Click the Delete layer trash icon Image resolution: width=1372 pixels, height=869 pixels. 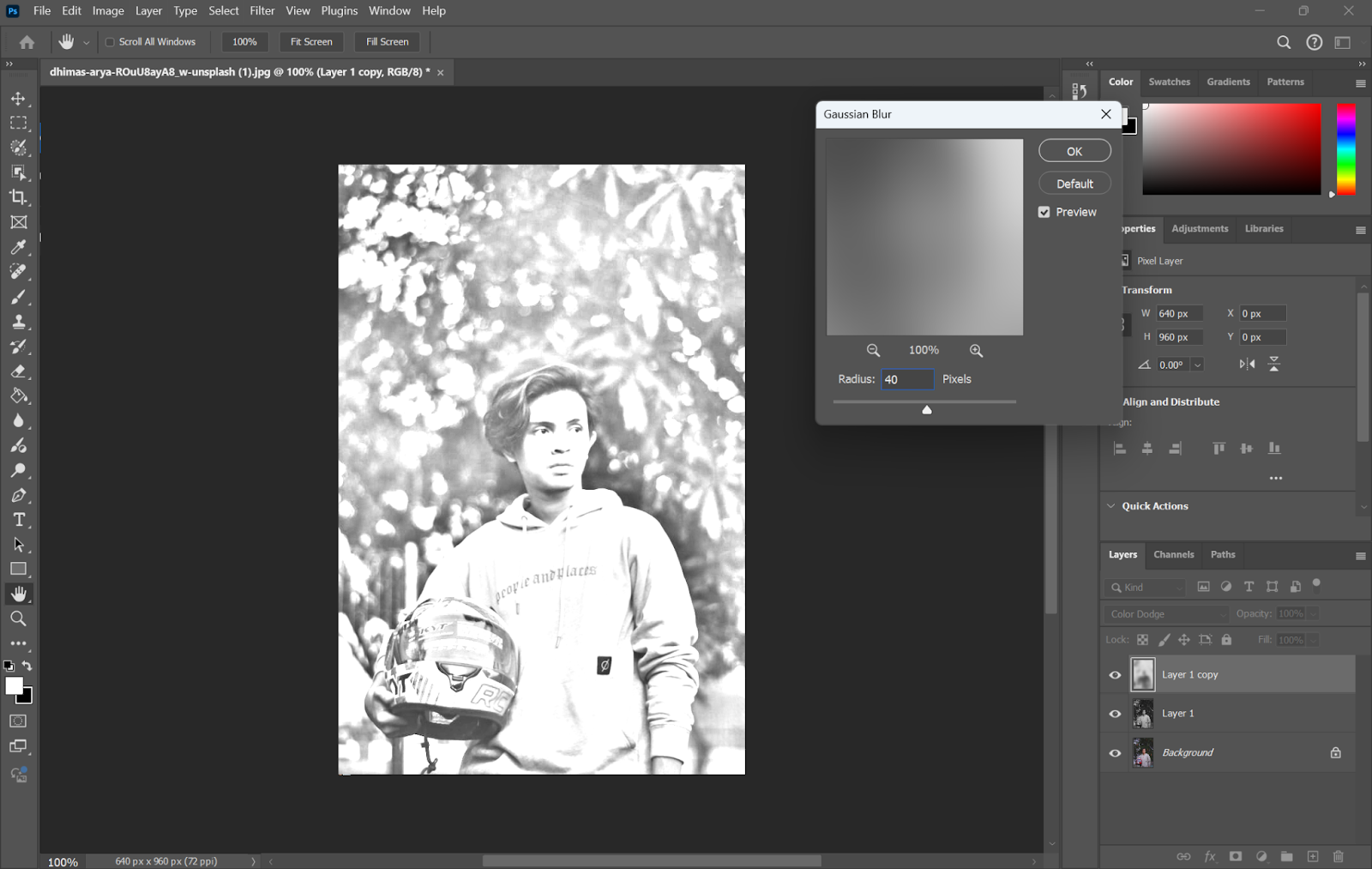point(1338,856)
